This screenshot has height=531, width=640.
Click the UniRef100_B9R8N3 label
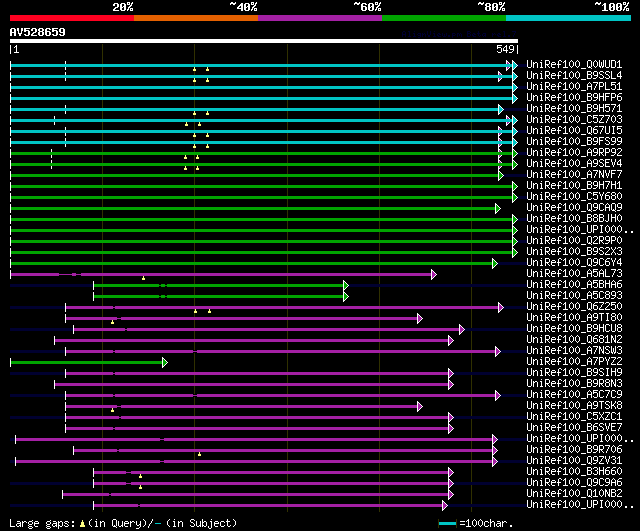(x=574, y=384)
